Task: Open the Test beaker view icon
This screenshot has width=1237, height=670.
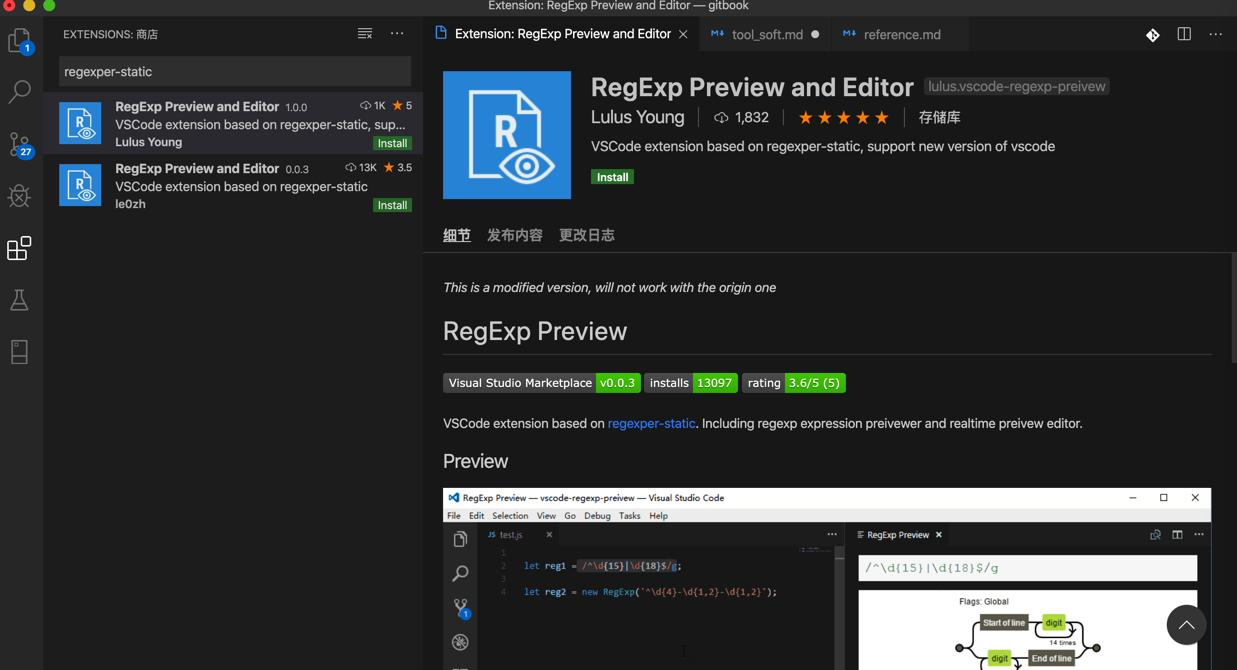Action: click(x=20, y=300)
